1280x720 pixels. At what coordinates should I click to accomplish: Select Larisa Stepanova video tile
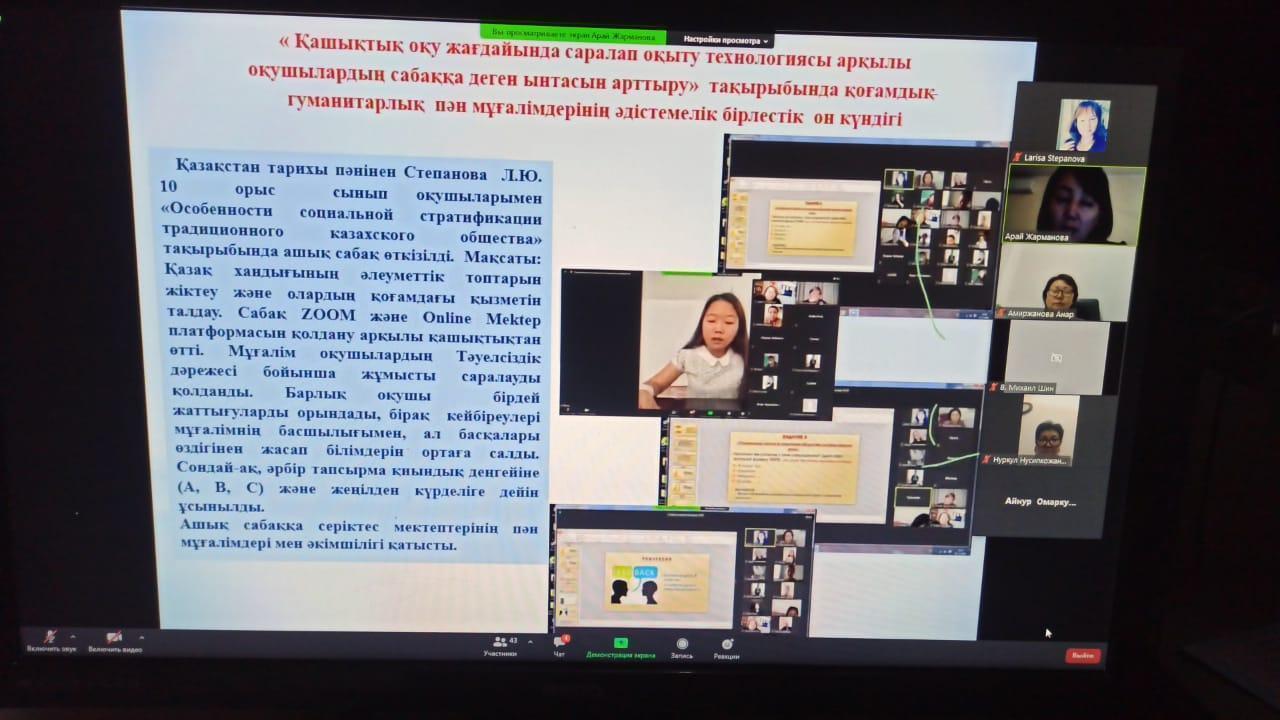pos(1083,125)
